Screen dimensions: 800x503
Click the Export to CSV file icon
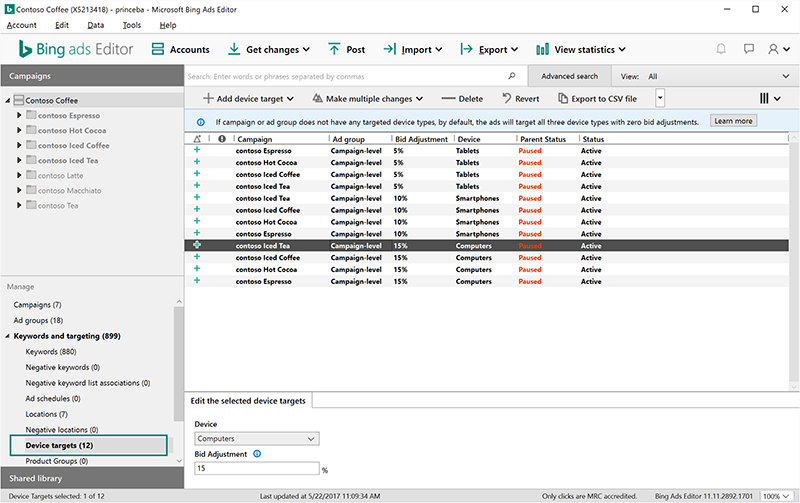pos(562,98)
